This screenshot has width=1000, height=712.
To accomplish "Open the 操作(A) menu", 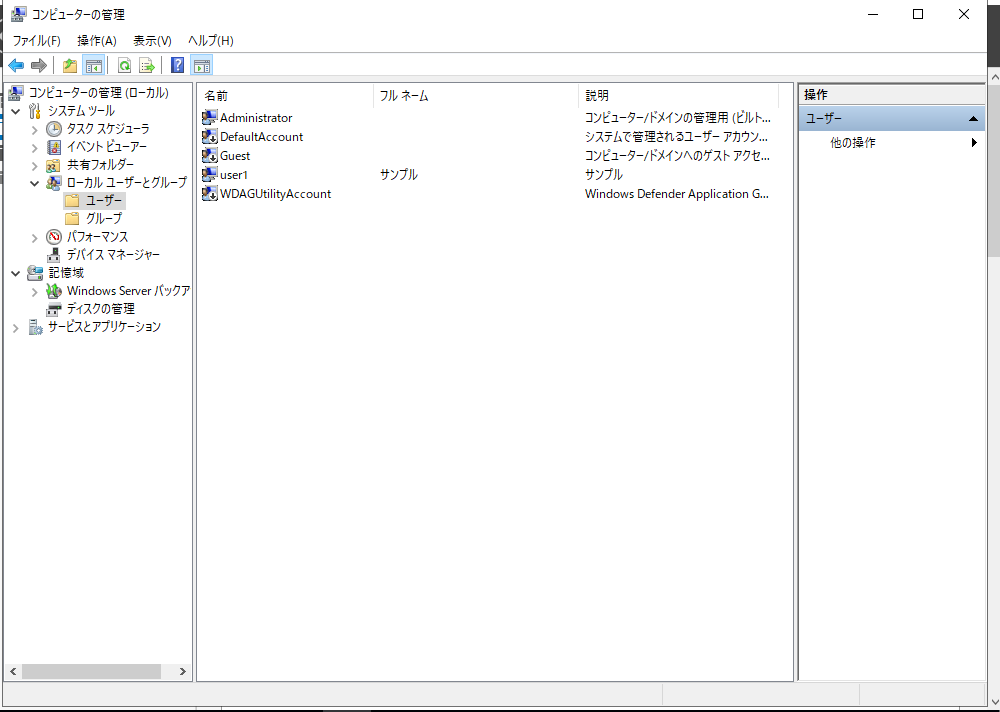I will pyautogui.click(x=97, y=41).
